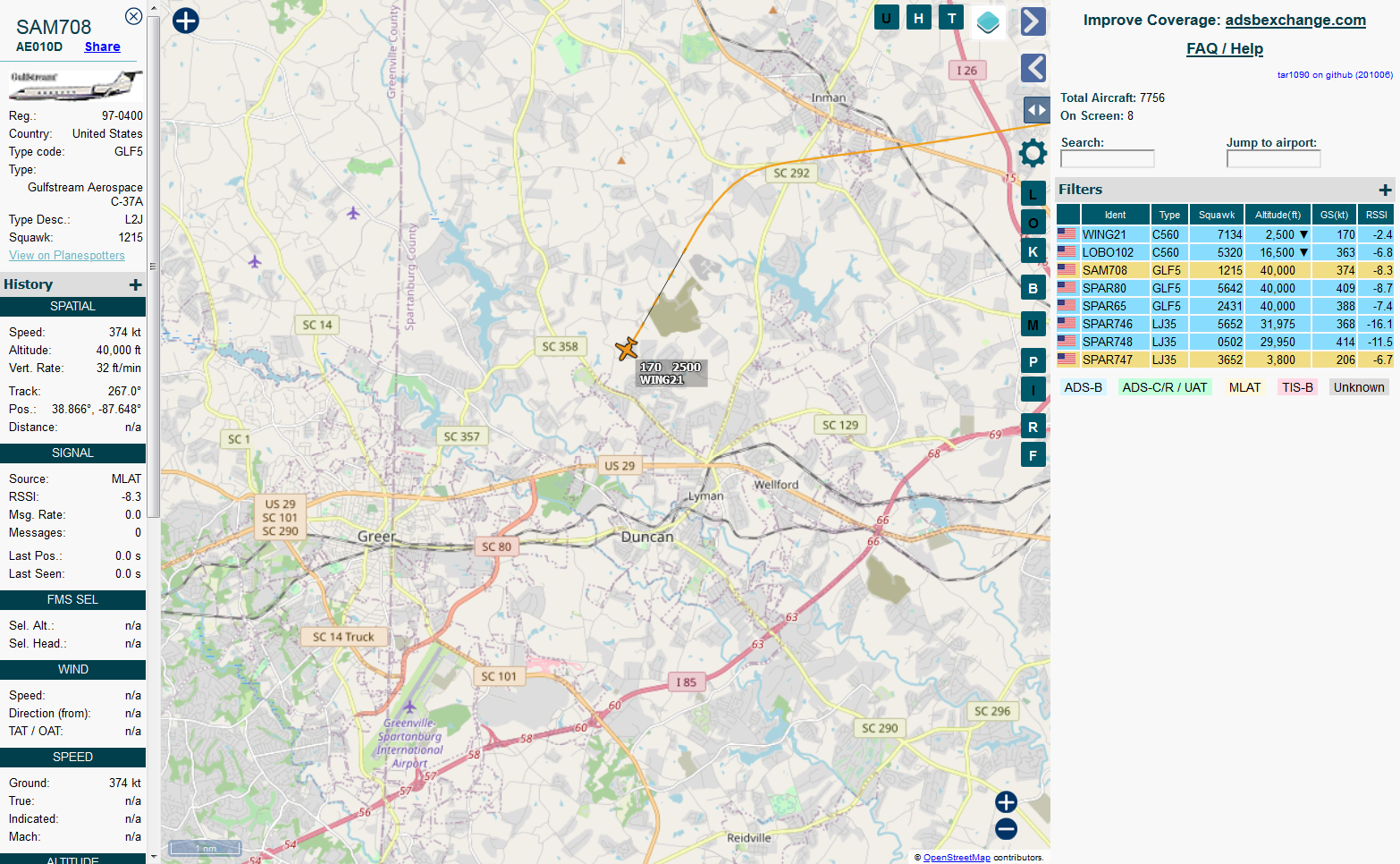This screenshot has width=1400, height=864.
Task: Close the SAM708 info panel
Action: coord(133,16)
